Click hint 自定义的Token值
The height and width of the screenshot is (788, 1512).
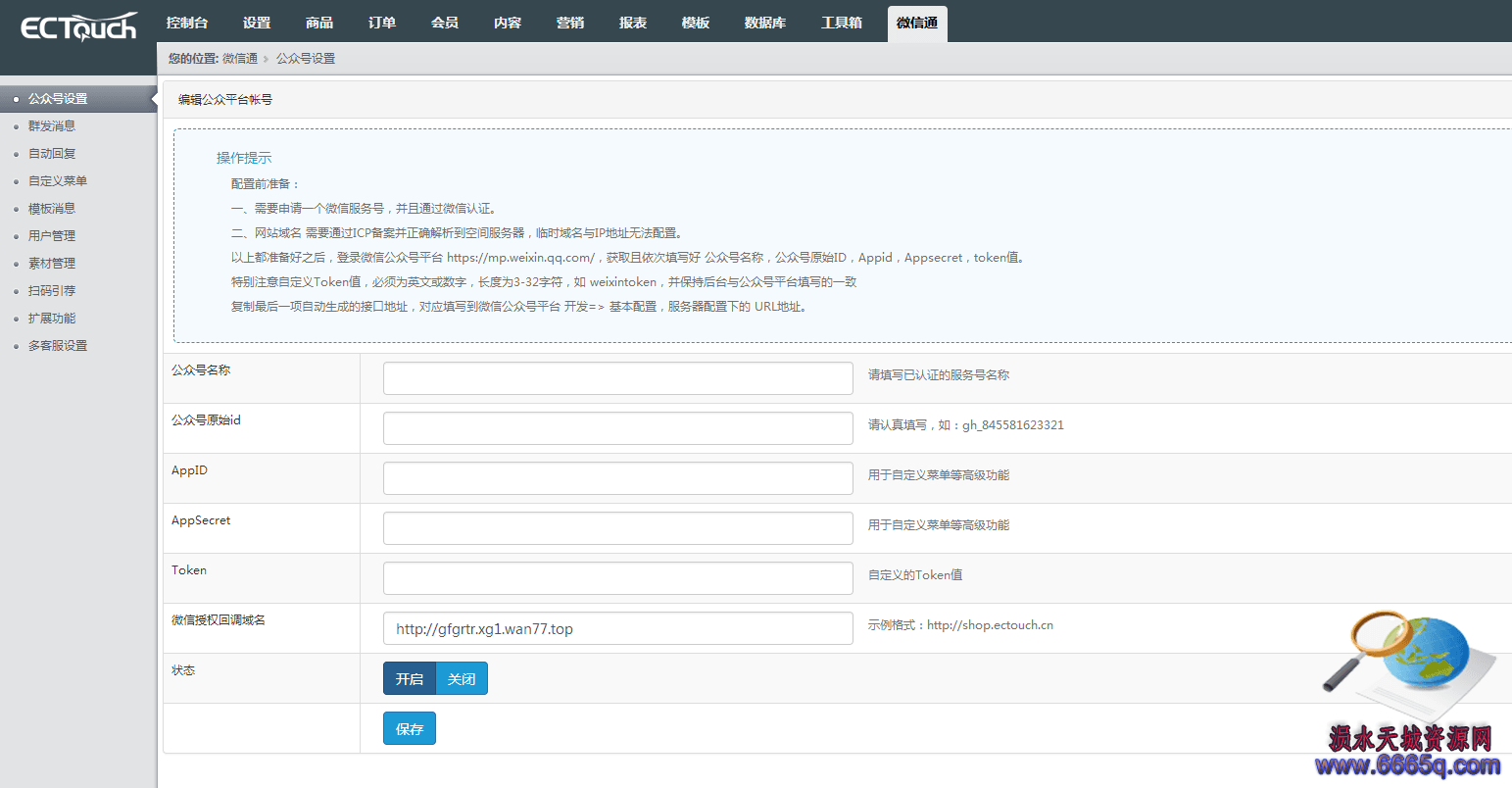click(x=915, y=575)
